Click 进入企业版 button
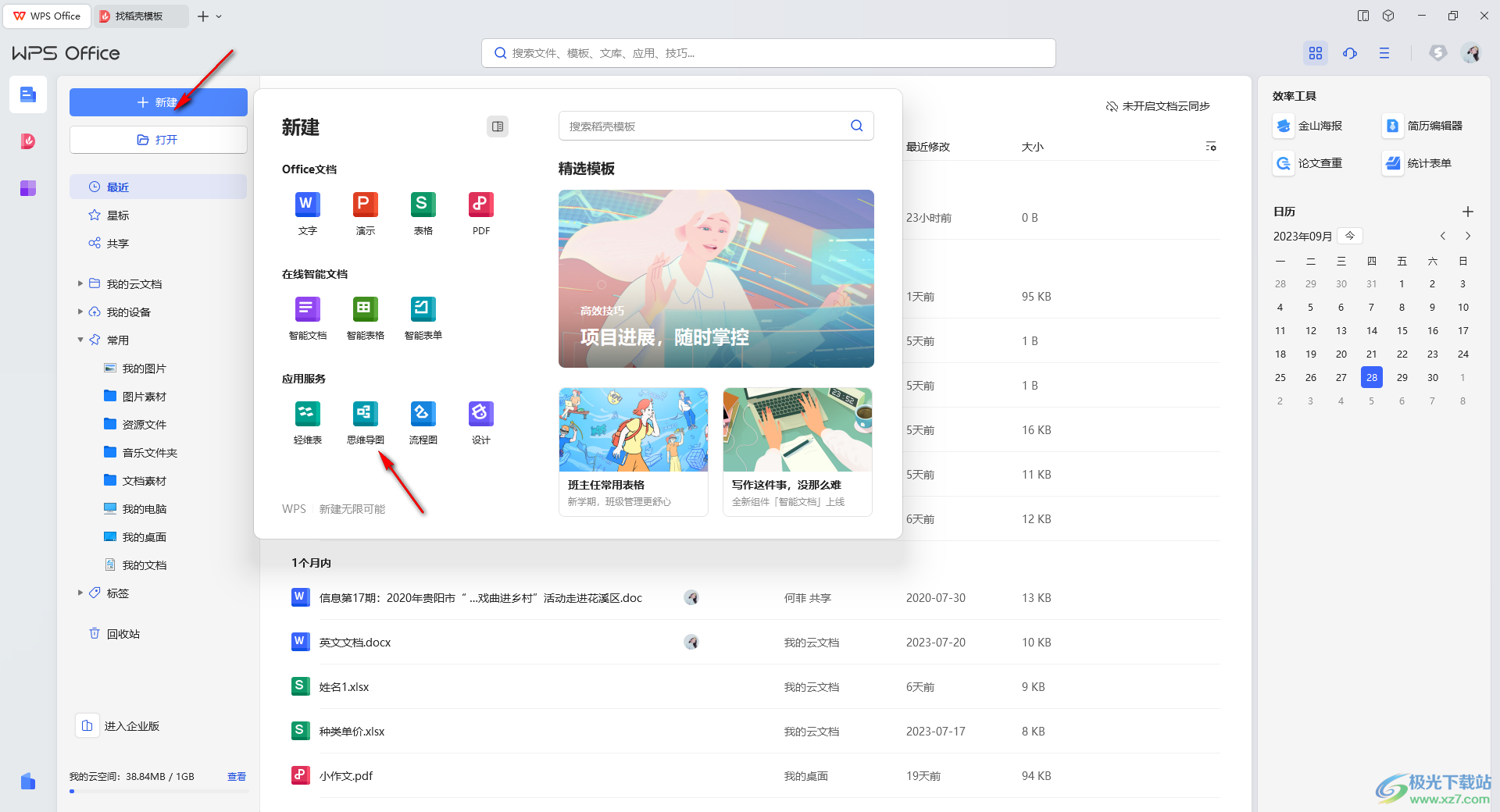Screen dimensions: 1500x812 tap(119, 726)
